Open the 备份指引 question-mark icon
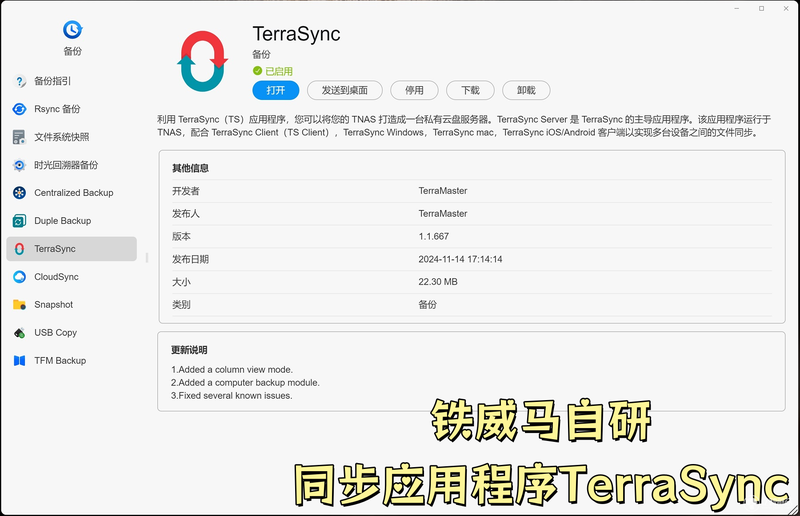Viewport: 800px width, 516px height. tap(19, 81)
